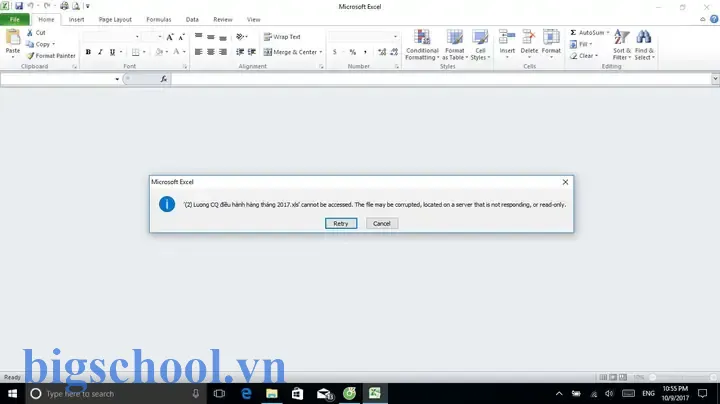Toggle middle vertical align
Screen dimensions: 720x404
click(x=211, y=37)
